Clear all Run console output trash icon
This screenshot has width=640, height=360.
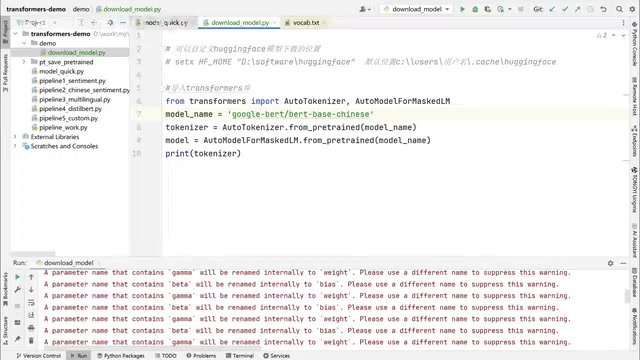coord(31,340)
